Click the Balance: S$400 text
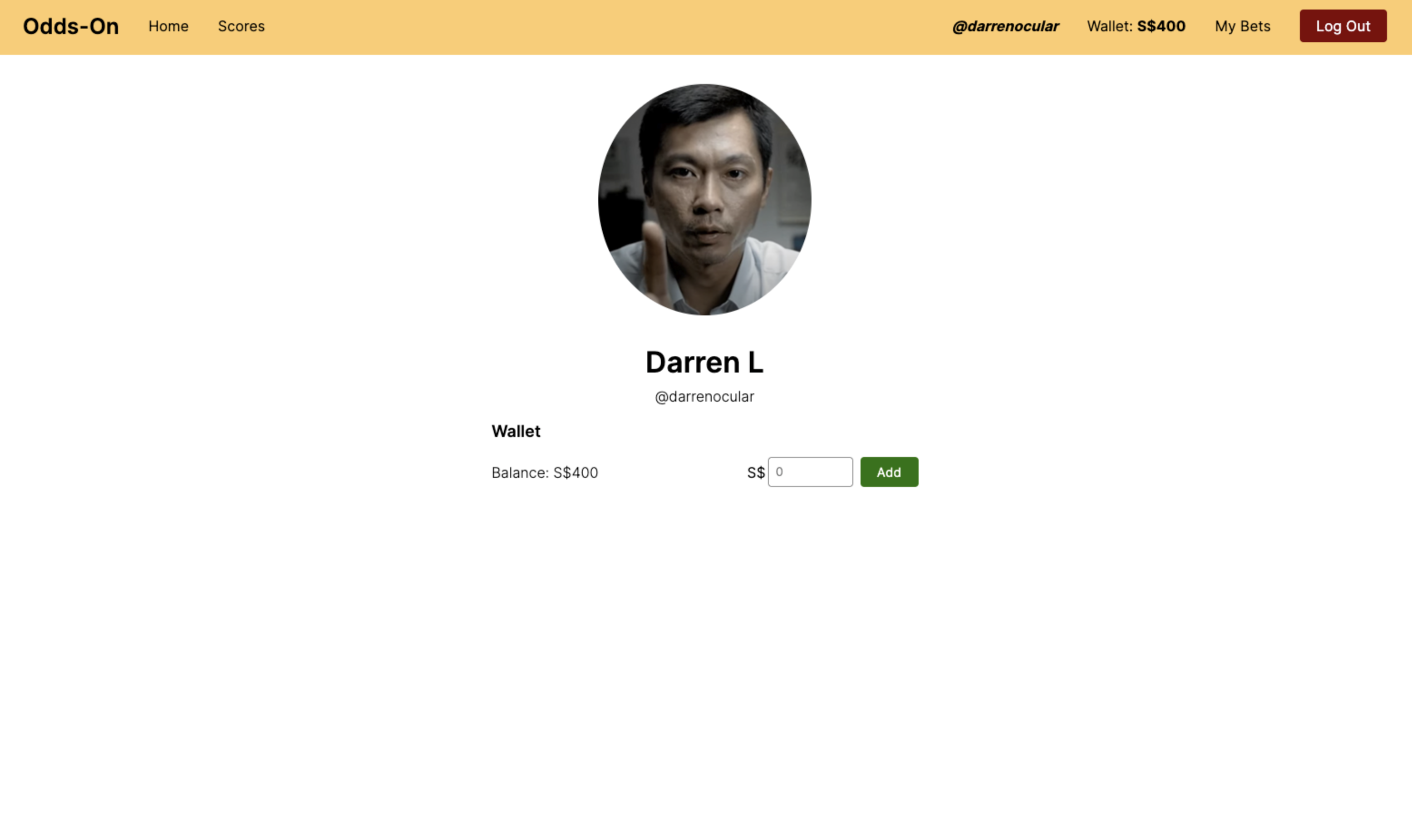1412x840 pixels. tap(545, 472)
